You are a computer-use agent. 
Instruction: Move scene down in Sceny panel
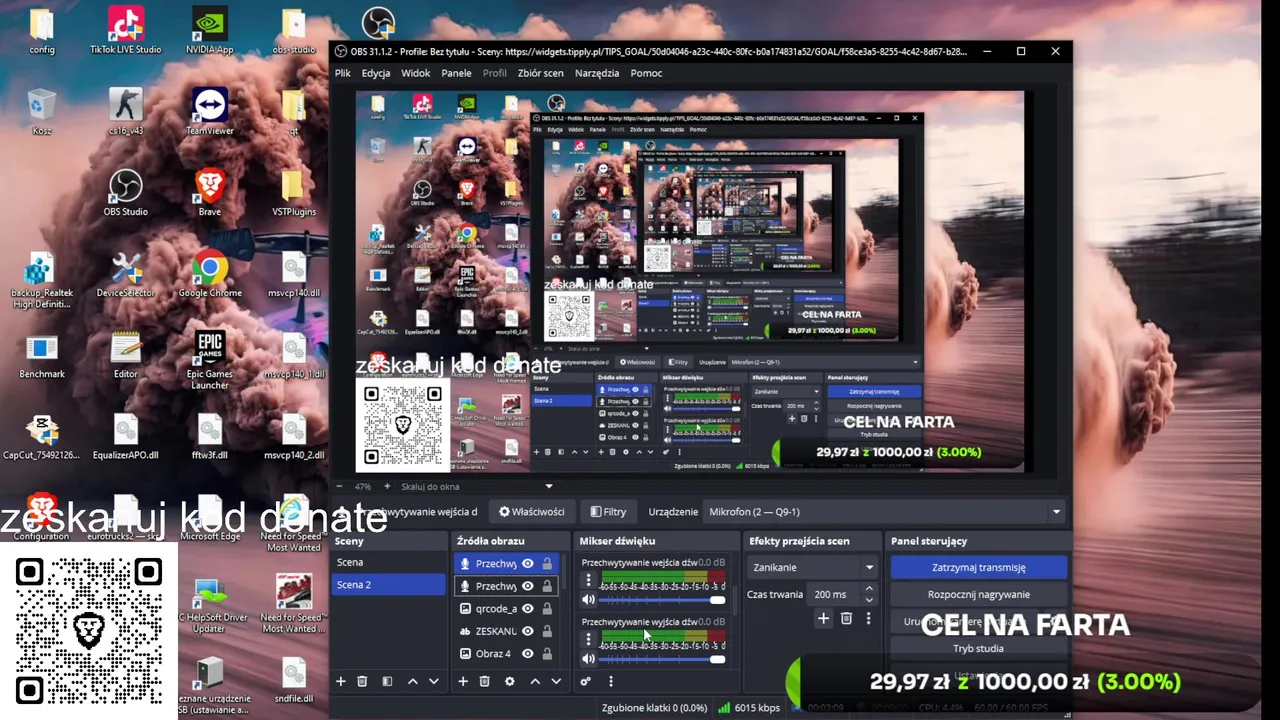pos(433,681)
